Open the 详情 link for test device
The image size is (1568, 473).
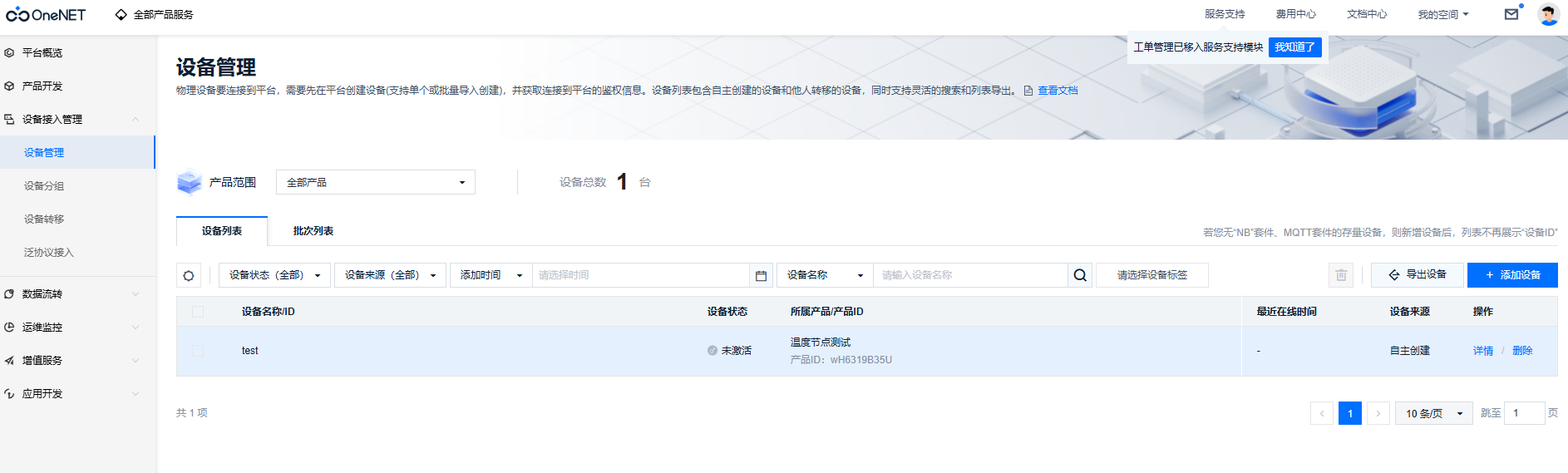1482,351
